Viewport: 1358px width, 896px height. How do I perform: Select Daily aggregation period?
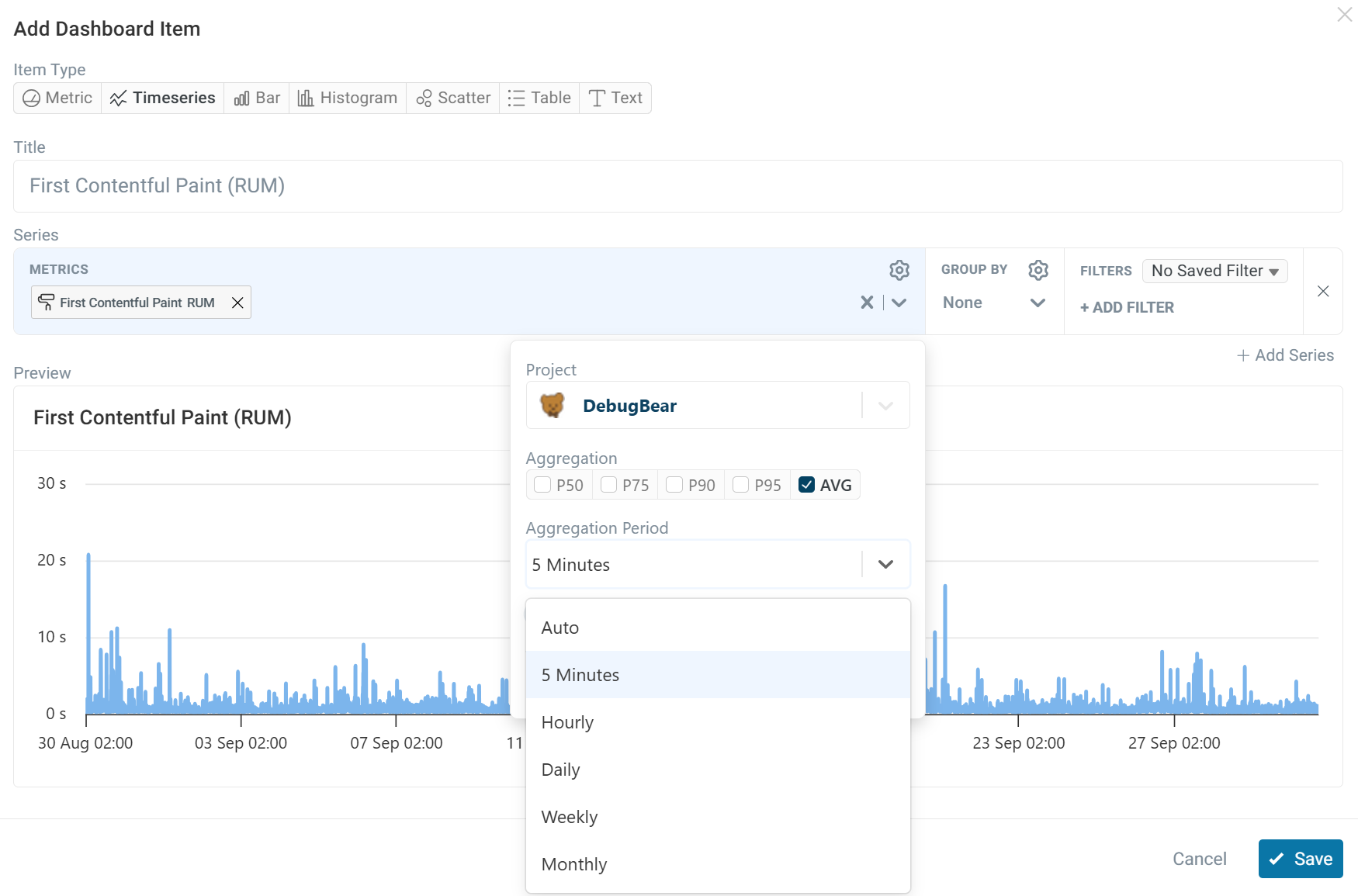tap(718, 770)
